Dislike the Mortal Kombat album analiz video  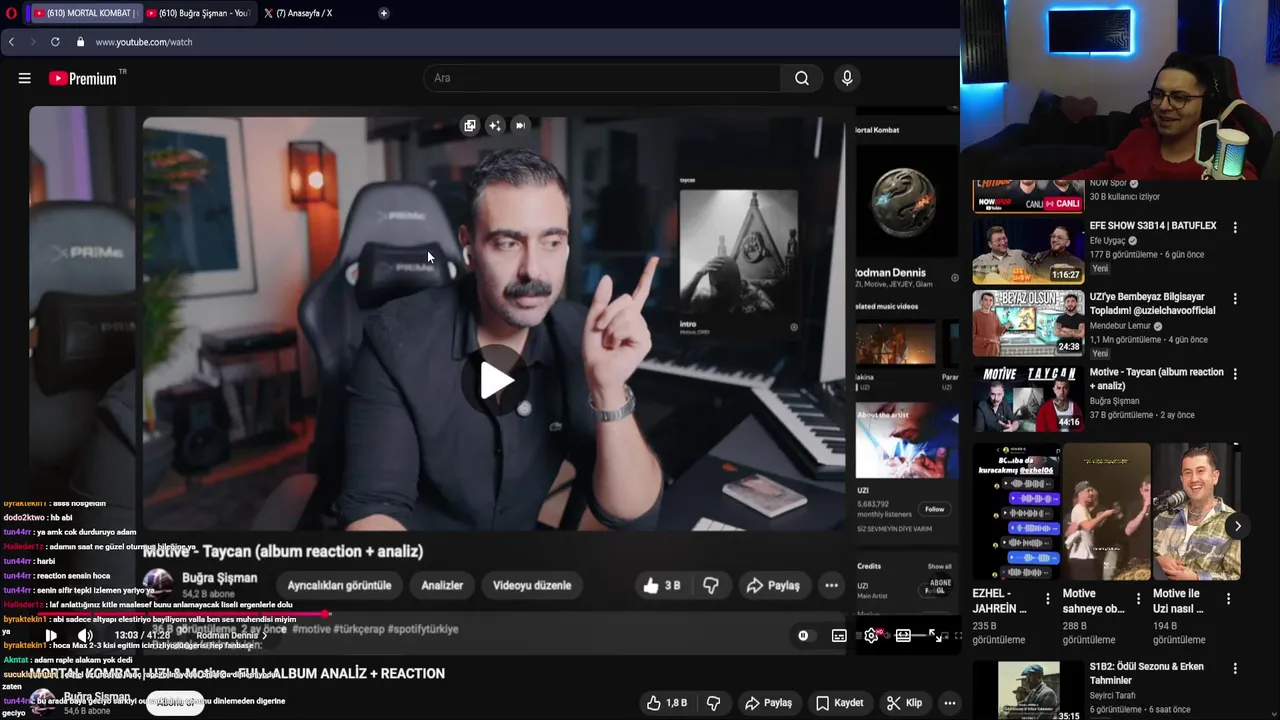713,703
